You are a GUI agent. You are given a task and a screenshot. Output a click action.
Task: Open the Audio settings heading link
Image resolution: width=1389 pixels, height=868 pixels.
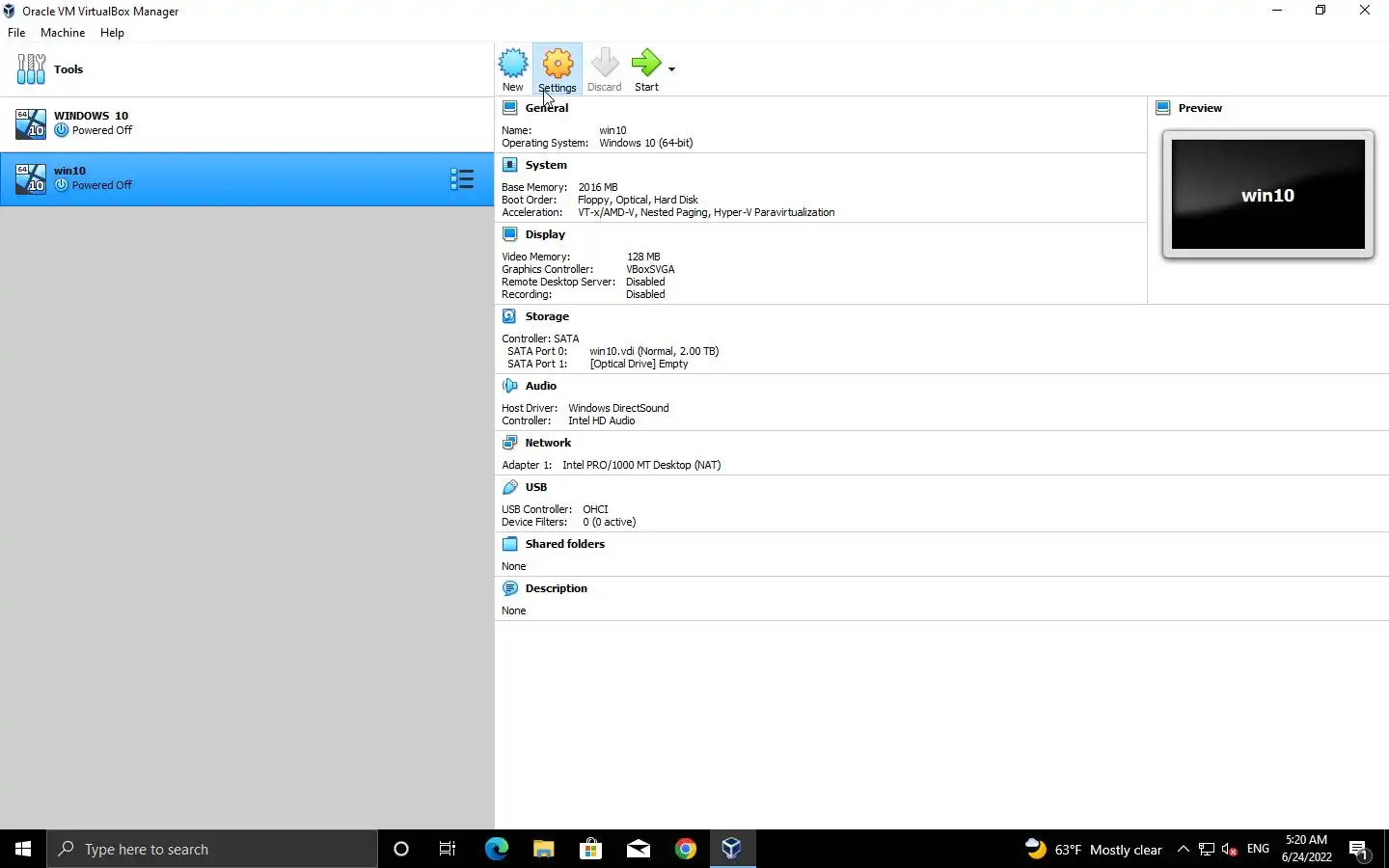pos(541,386)
